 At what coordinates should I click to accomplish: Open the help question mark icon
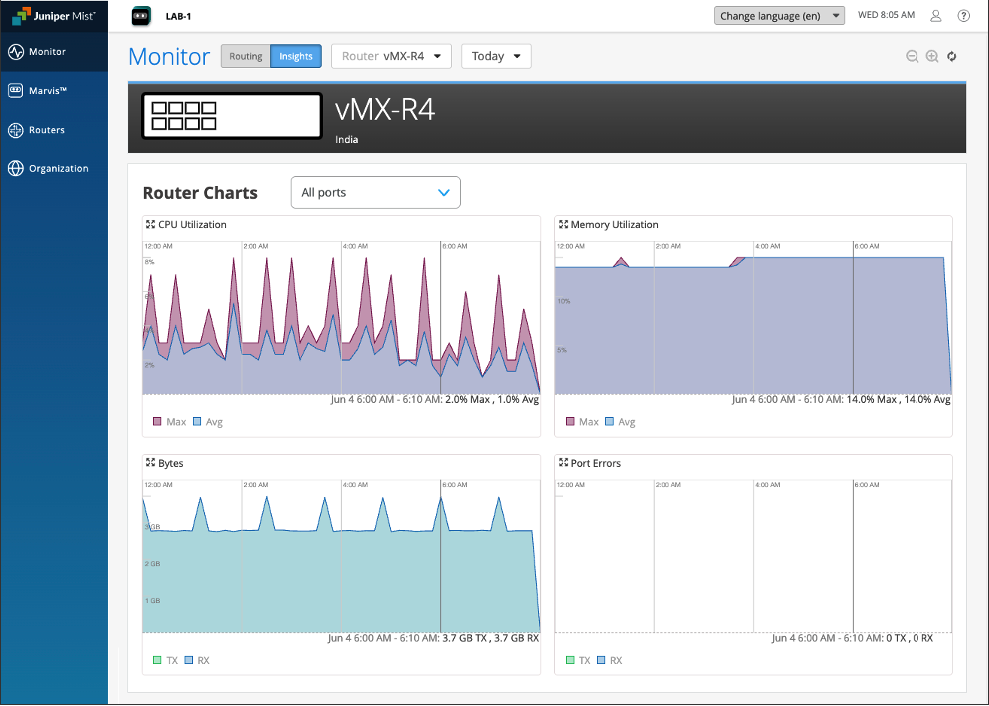(964, 16)
